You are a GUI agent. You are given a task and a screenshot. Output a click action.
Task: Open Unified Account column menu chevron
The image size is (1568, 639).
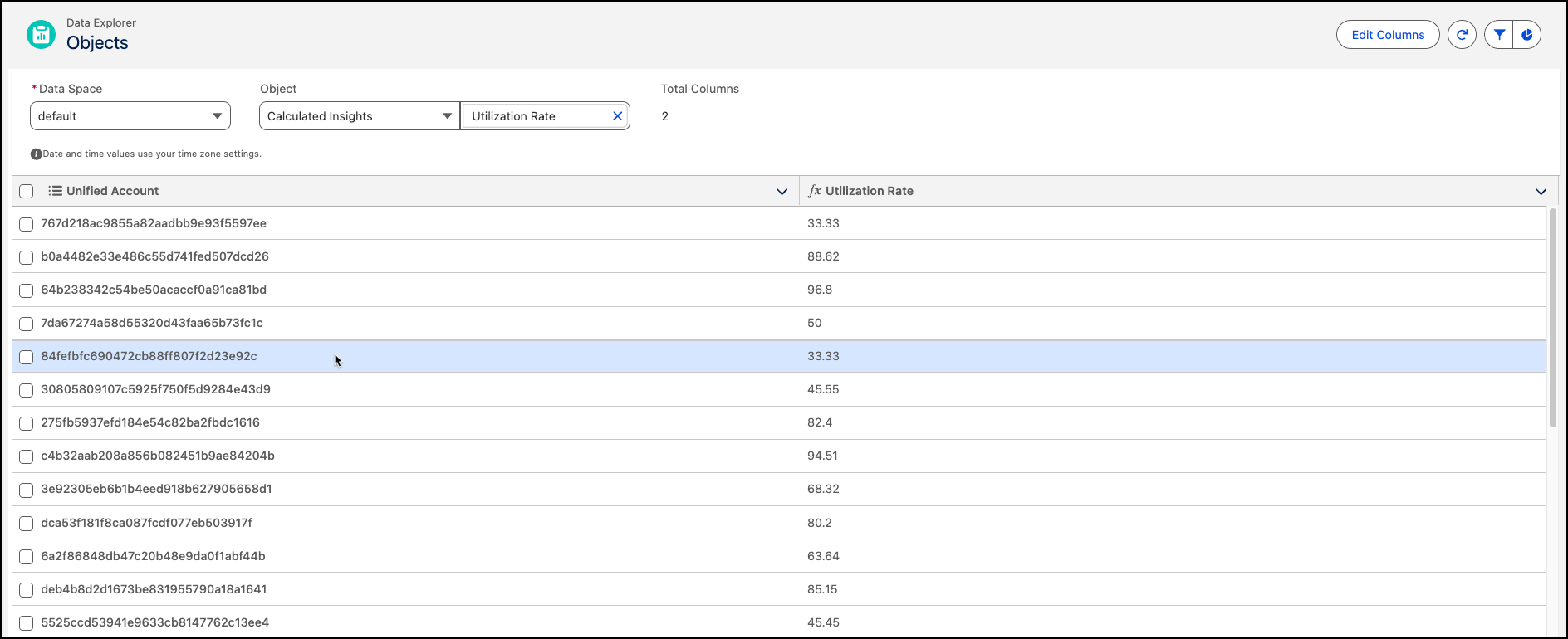pyautogui.click(x=782, y=192)
